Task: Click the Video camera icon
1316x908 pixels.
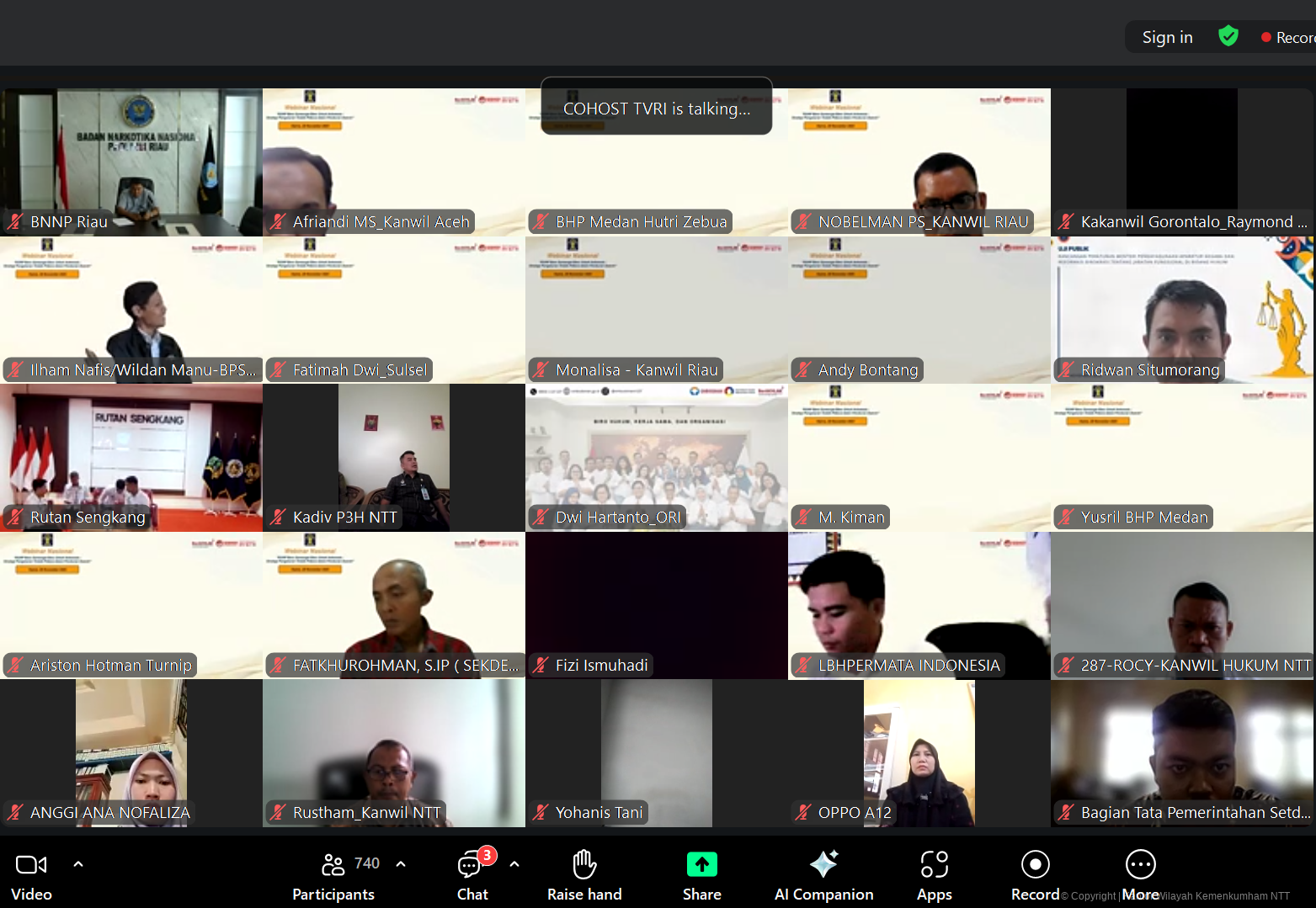Action: 31,865
